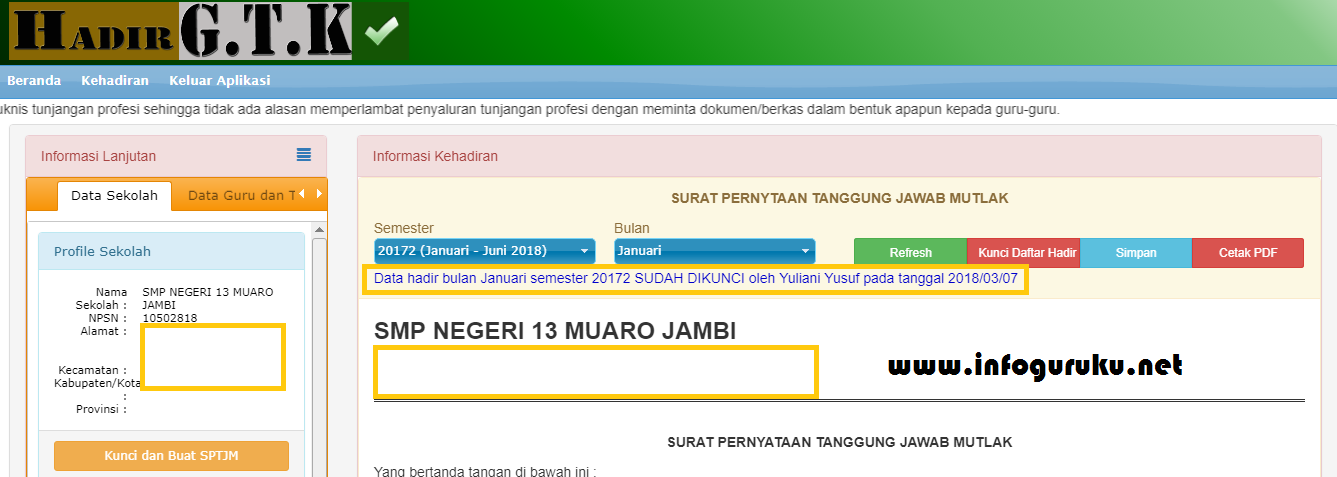Select Keluar Aplikasi in the menu

tap(219, 80)
